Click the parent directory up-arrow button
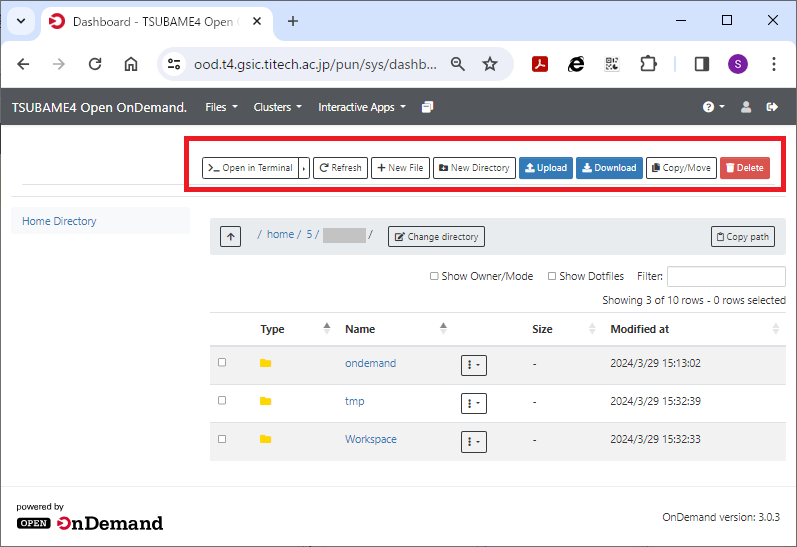 tap(231, 237)
